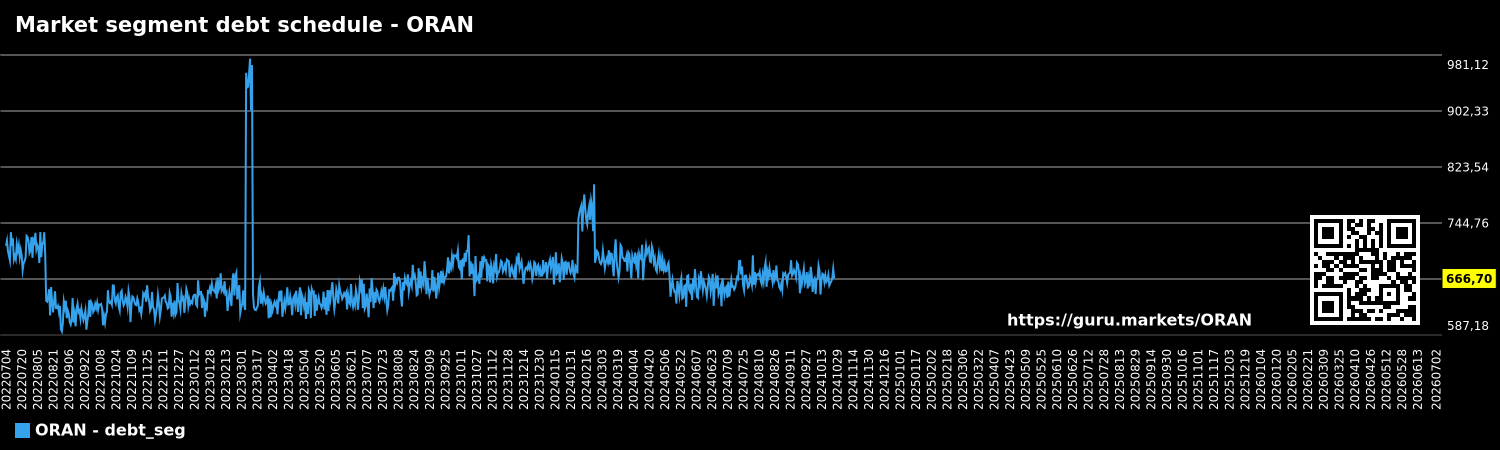
Task: Click the 20230301 date label on the x-axis
Action: (242, 378)
